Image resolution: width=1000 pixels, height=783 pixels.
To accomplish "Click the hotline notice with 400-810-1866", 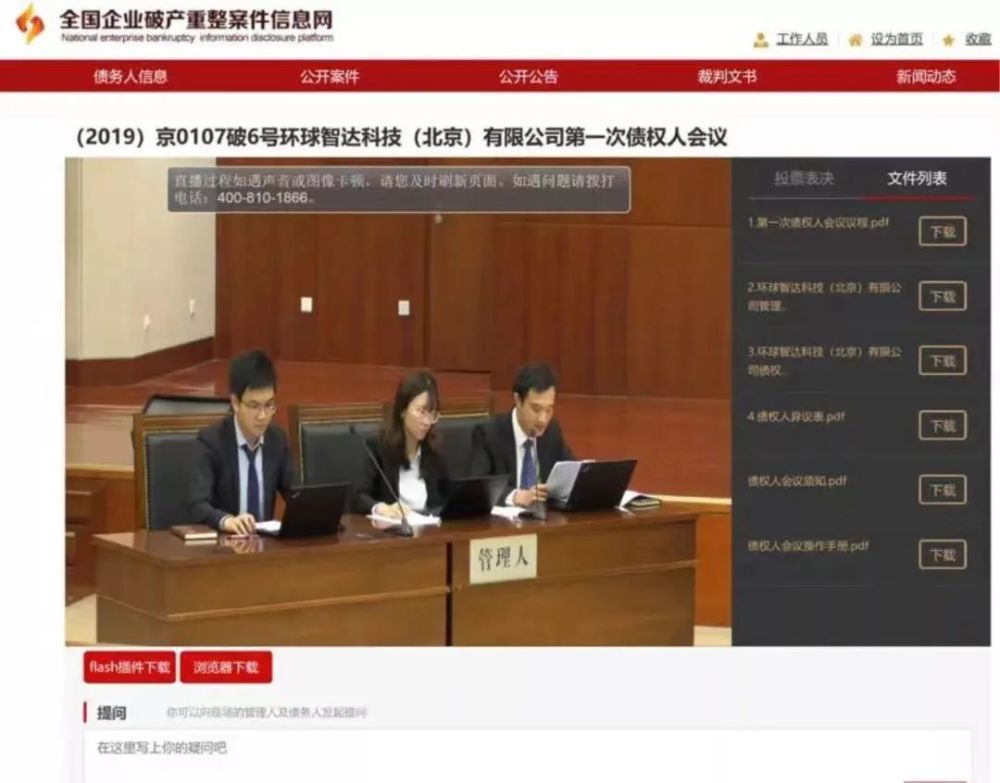I will pyautogui.click(x=399, y=189).
